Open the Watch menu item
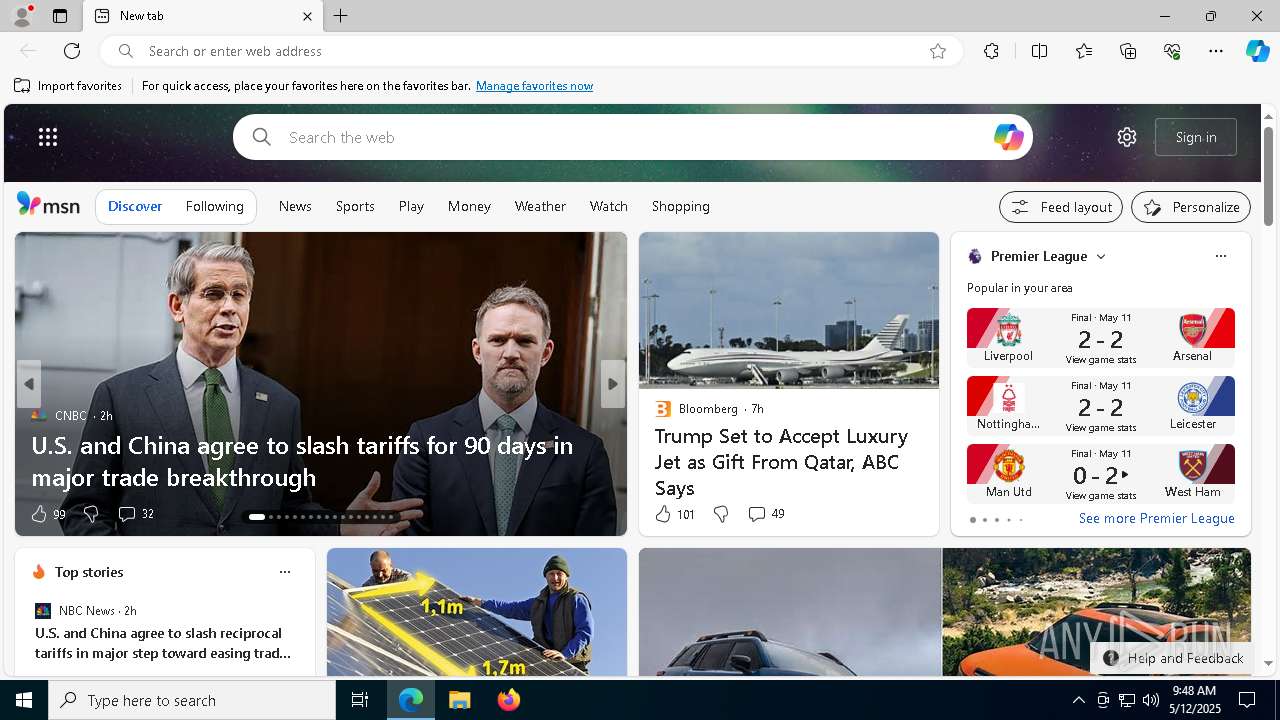1280x720 pixels. pyautogui.click(x=608, y=206)
